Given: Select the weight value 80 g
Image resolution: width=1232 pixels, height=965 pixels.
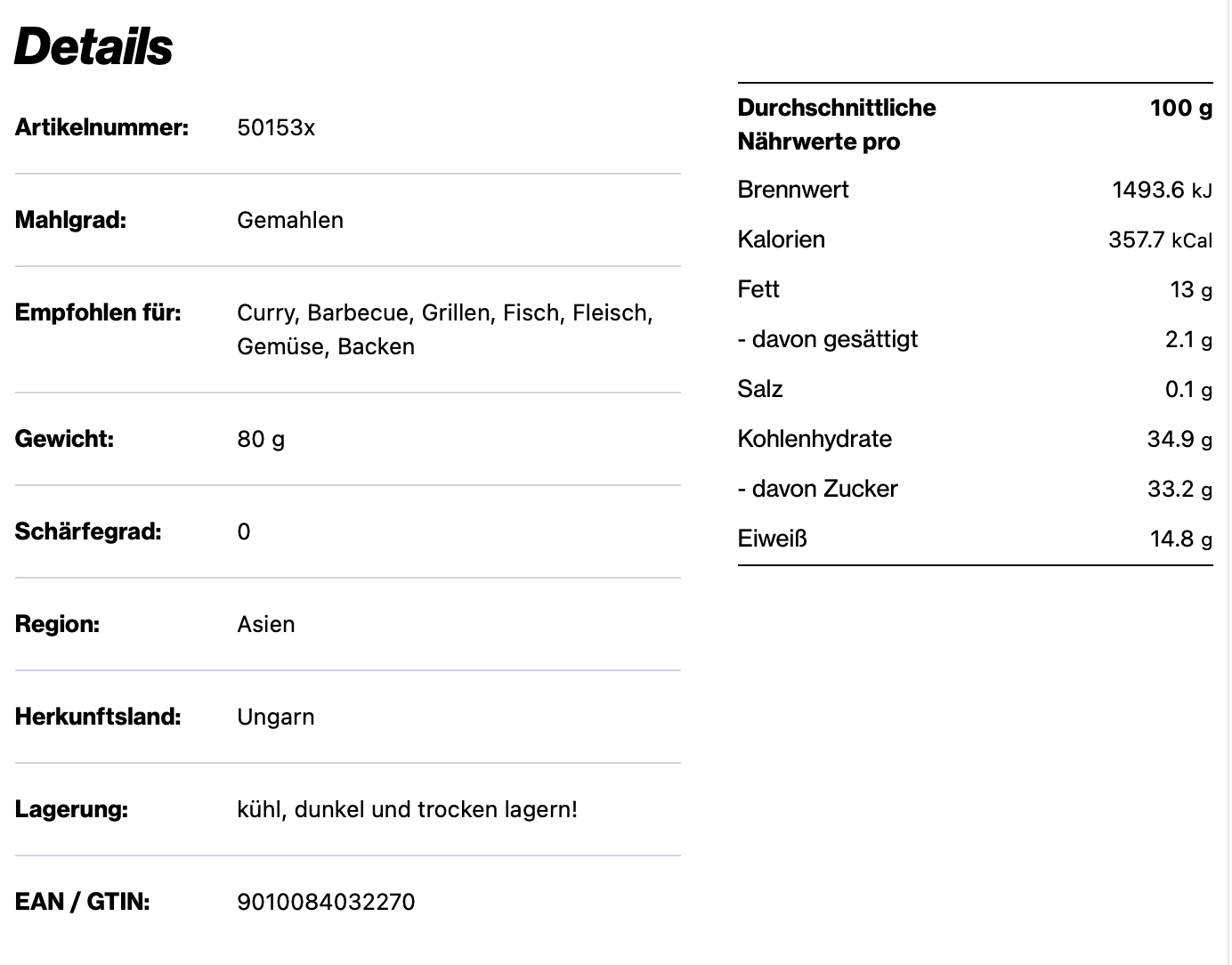Looking at the screenshot, I should point(261,440).
